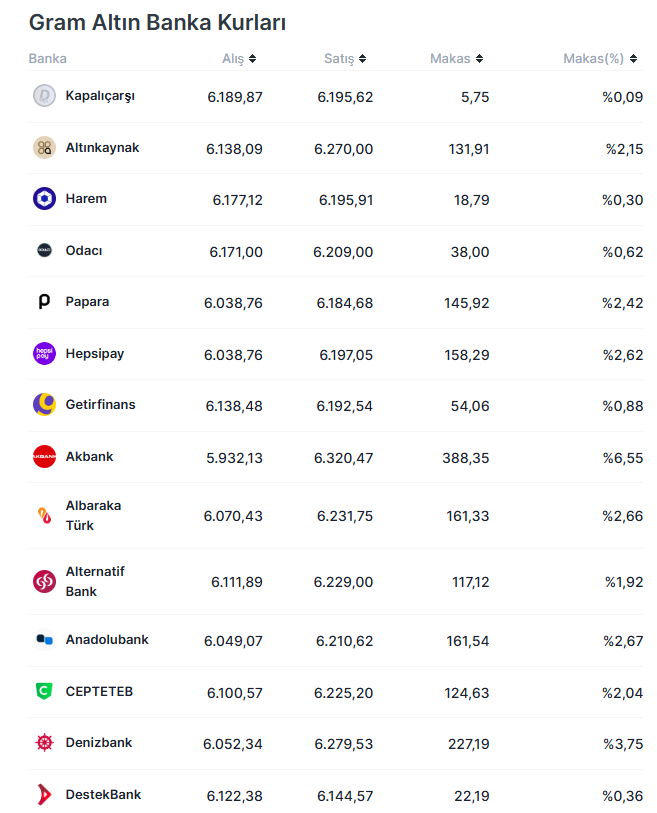This screenshot has width=657, height=813.
Task: Open the Anadolubank name link
Action: 107,640
